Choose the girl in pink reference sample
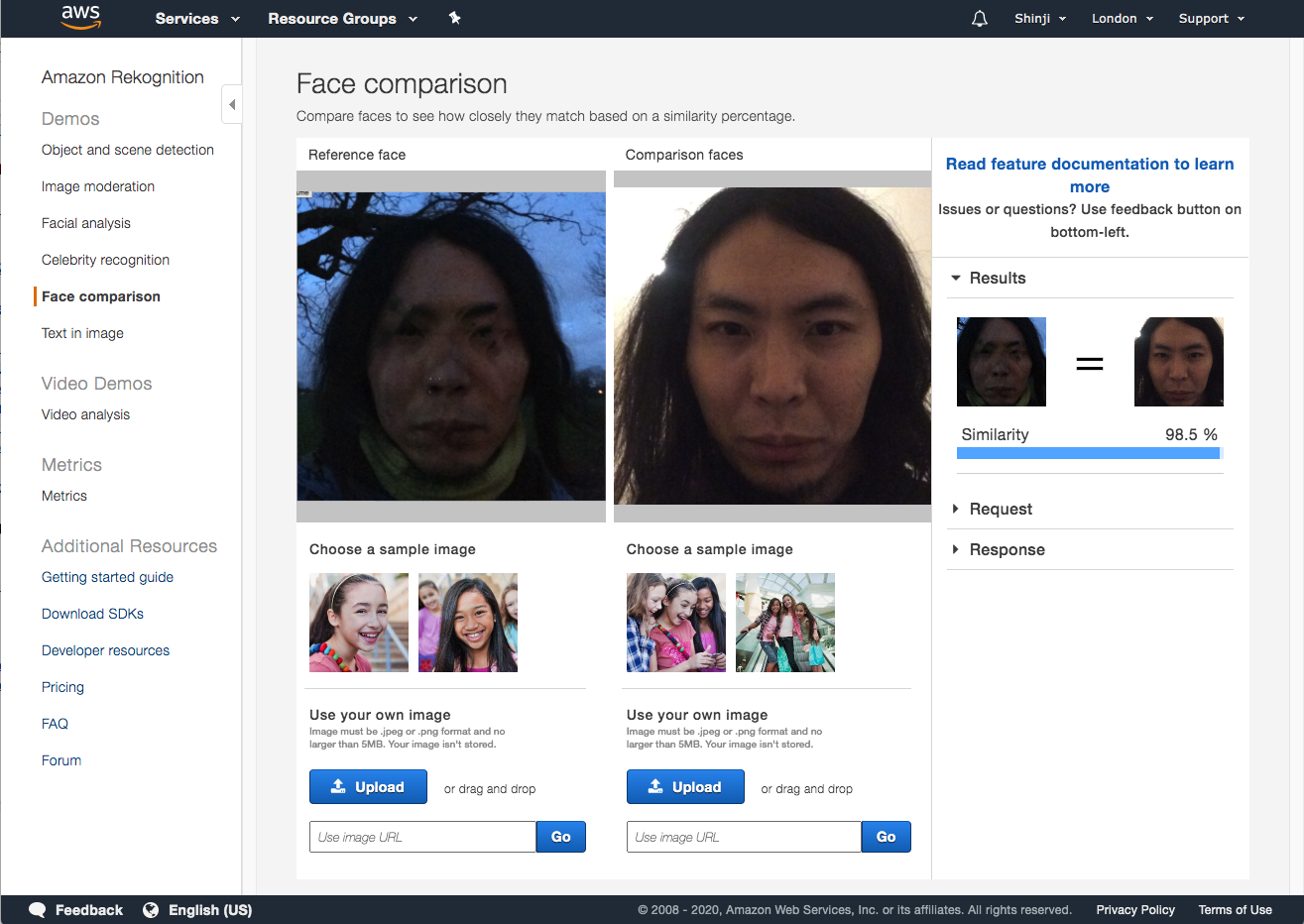The width and height of the screenshot is (1304, 924). pos(468,623)
